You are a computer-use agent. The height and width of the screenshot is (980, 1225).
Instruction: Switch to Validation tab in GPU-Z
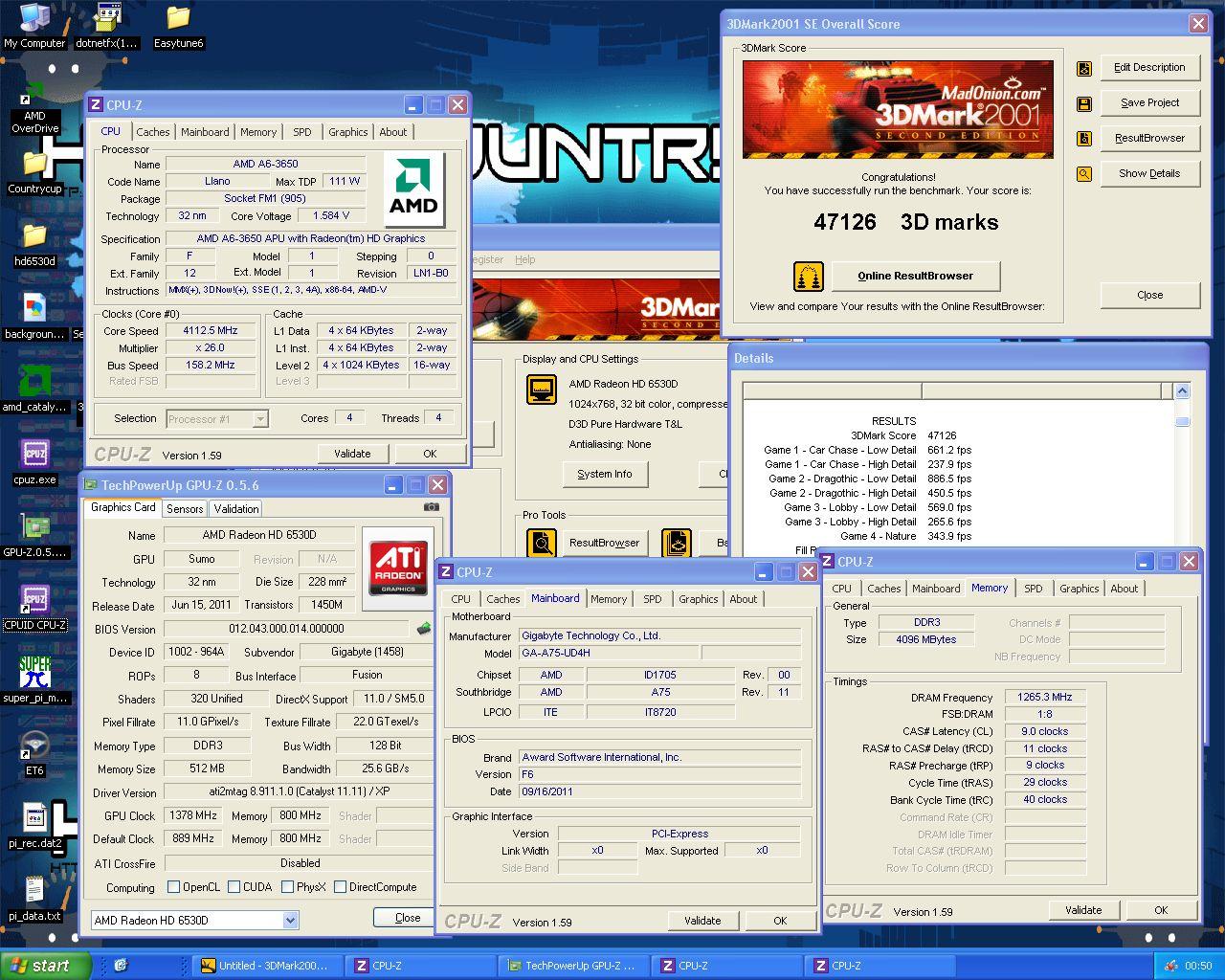coord(235,509)
